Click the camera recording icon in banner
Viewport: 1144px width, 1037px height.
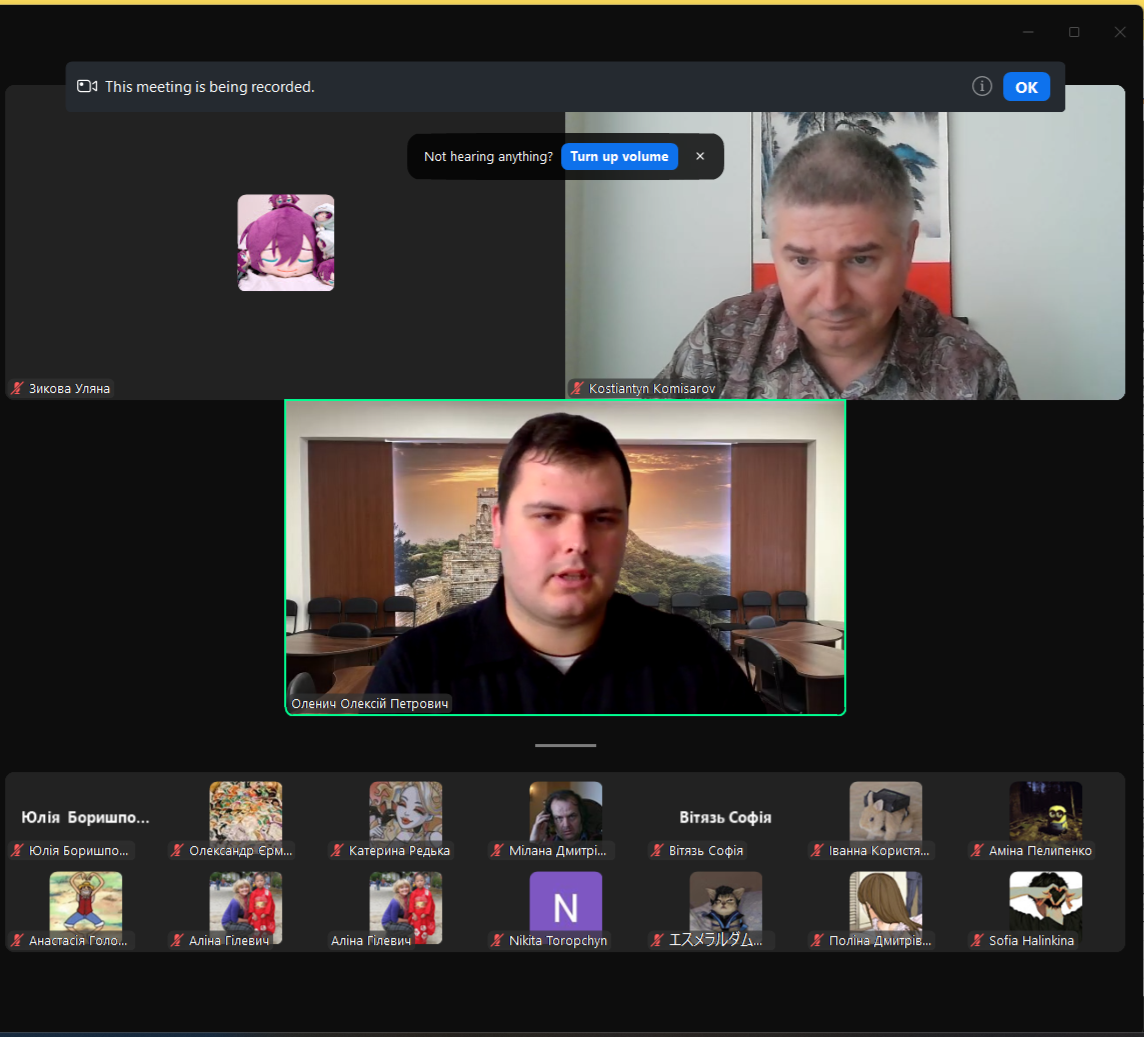coord(87,87)
